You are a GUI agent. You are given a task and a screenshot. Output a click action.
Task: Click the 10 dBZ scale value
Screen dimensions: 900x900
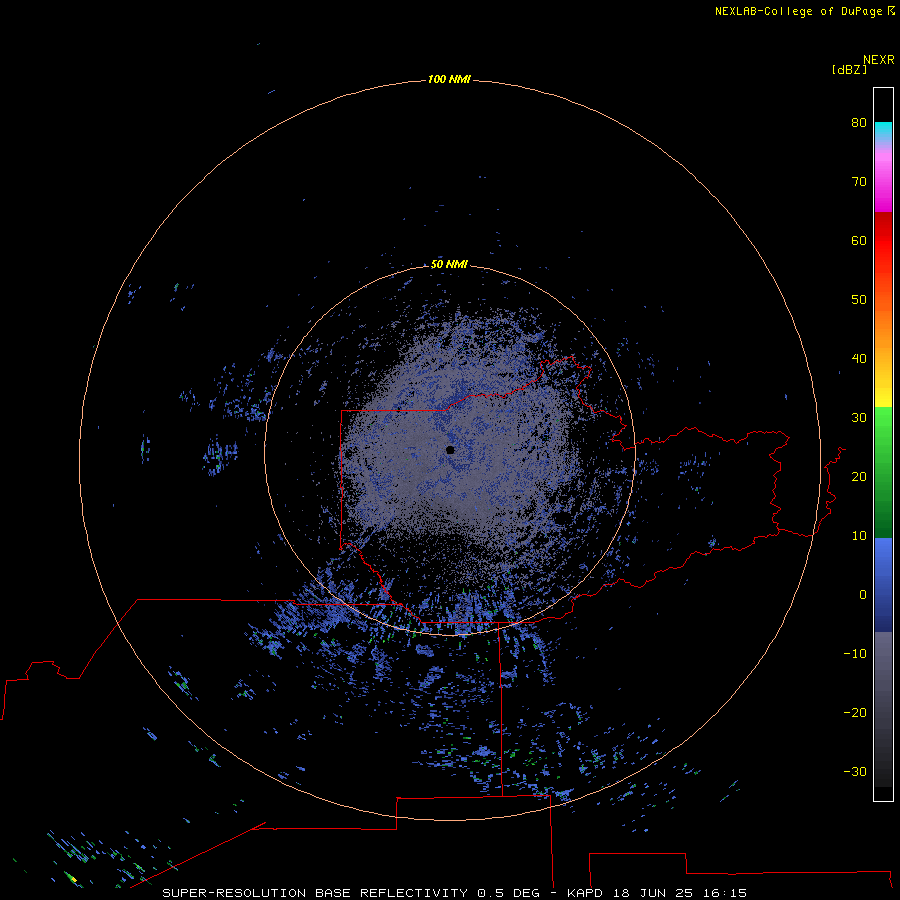(859, 536)
